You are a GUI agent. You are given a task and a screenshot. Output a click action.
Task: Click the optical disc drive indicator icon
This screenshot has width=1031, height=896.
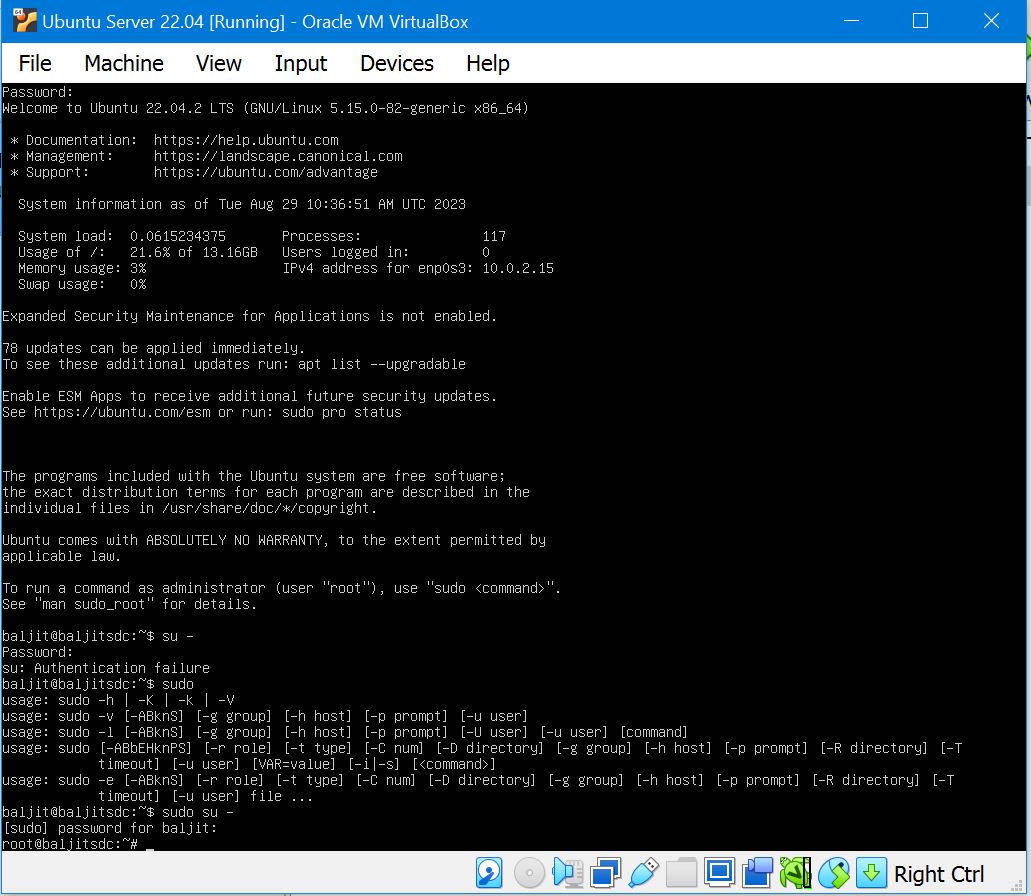(529, 874)
